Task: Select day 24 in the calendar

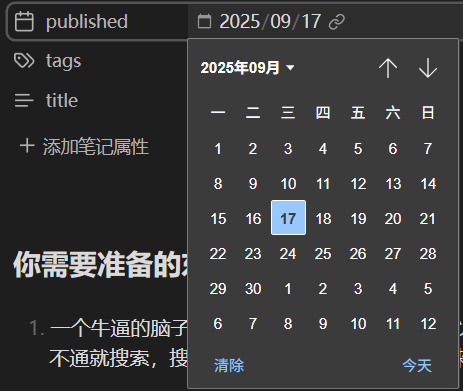Action: point(288,254)
